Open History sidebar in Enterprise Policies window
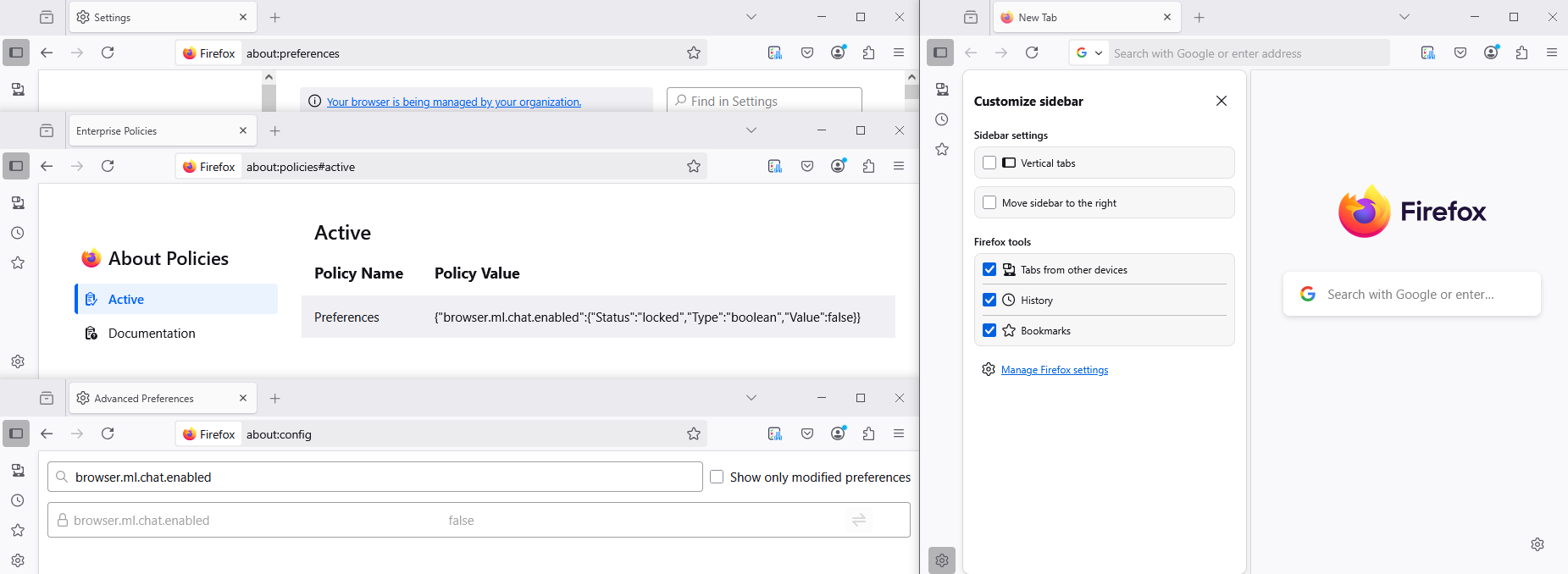 (18, 233)
